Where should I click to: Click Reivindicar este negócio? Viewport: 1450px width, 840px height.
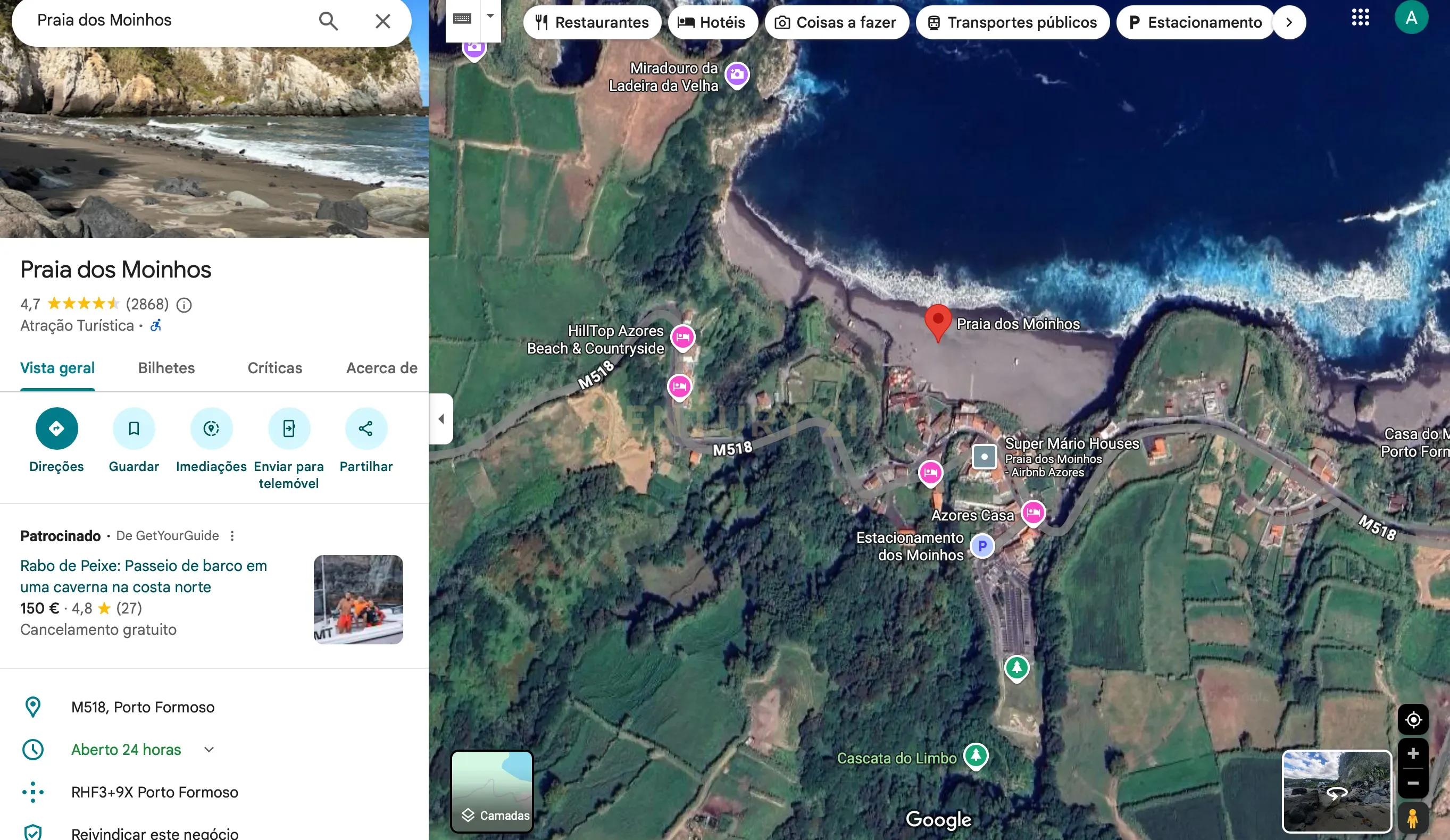[154, 833]
